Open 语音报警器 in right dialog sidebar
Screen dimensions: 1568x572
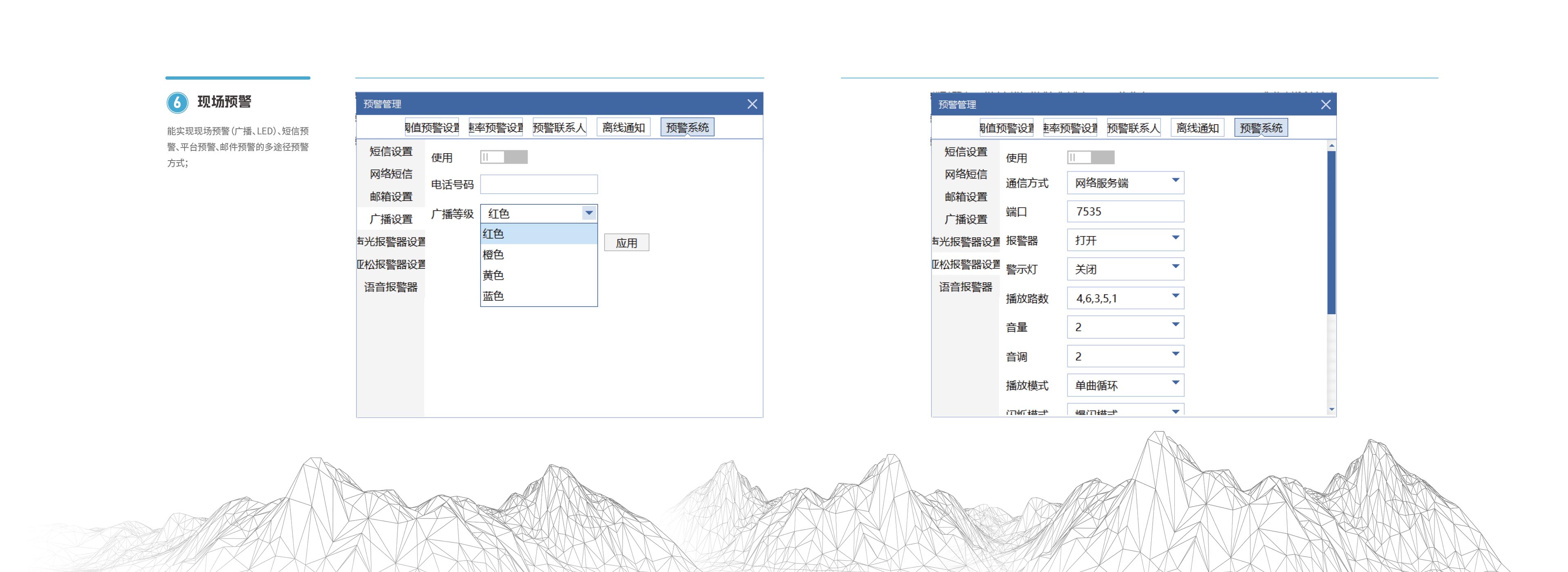point(965,287)
